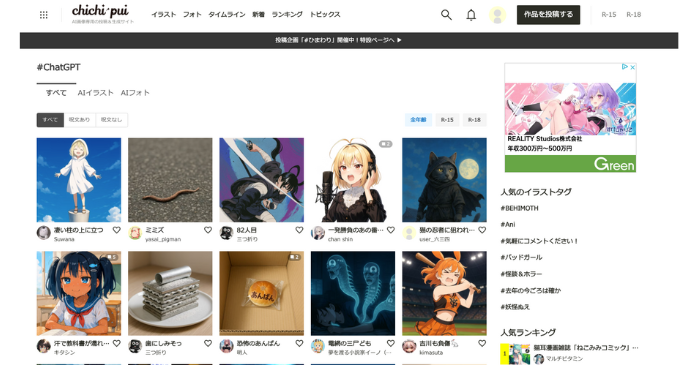
Task: Click the 歯にしみそう title text
Action: (x=163, y=343)
